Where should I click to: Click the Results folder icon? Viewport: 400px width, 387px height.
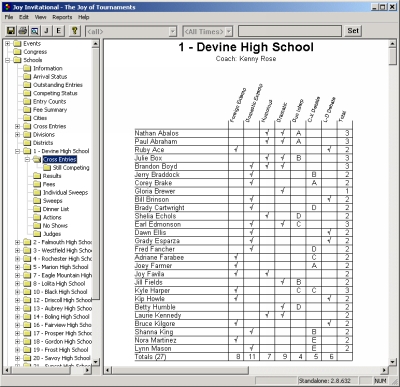pyautogui.click(x=37, y=176)
